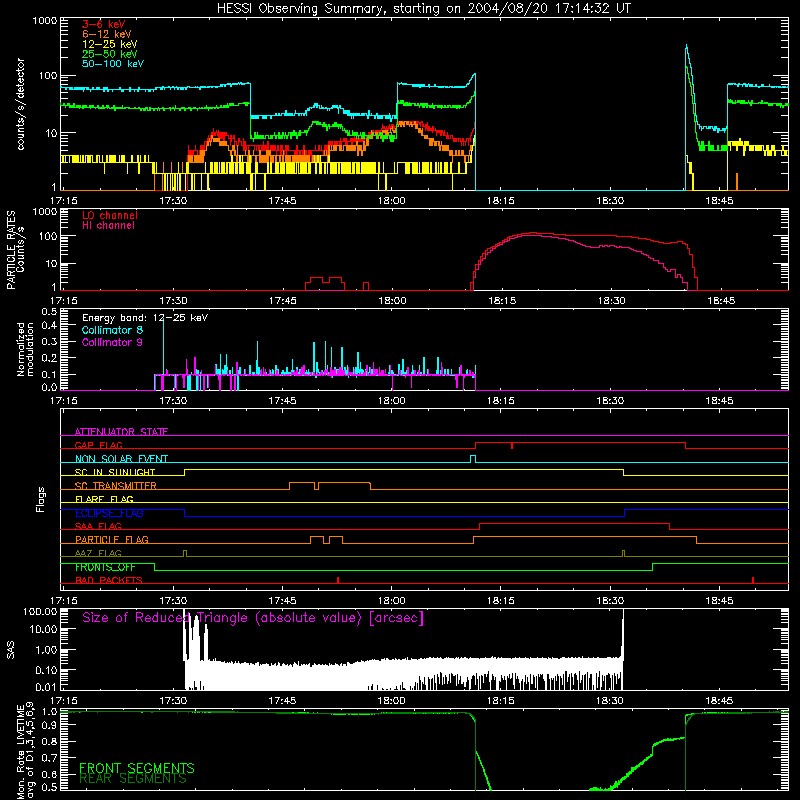Image resolution: width=800 pixels, height=800 pixels.
Task: Click the Energy band: 12-25 keV label
Action: point(145,318)
